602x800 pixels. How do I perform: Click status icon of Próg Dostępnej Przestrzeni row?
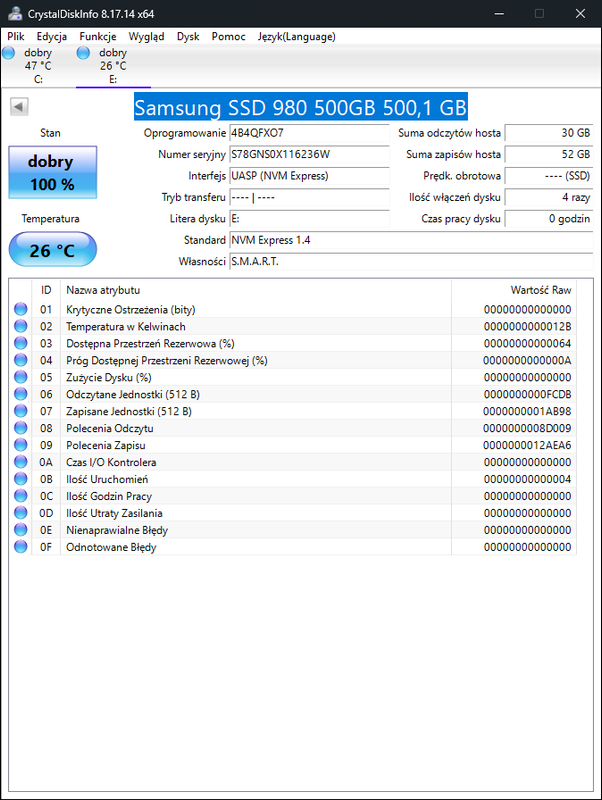(x=20, y=360)
